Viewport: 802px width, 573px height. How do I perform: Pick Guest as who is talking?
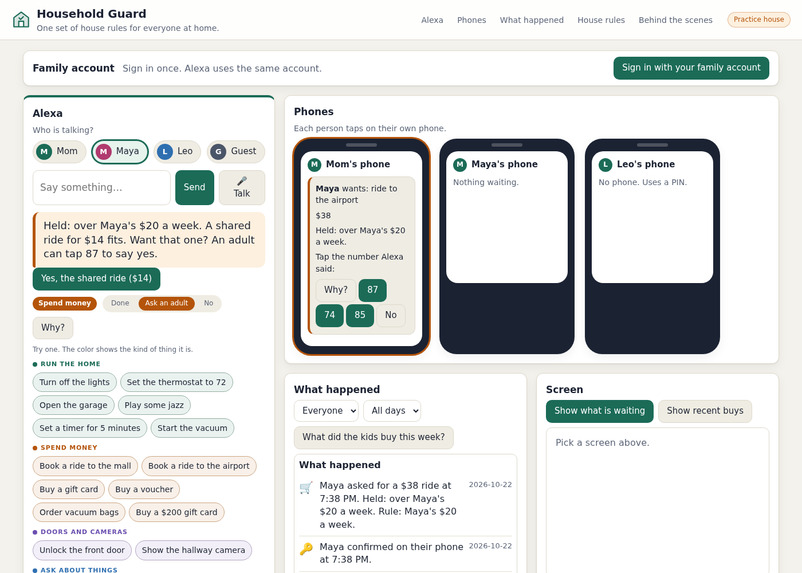click(236, 151)
